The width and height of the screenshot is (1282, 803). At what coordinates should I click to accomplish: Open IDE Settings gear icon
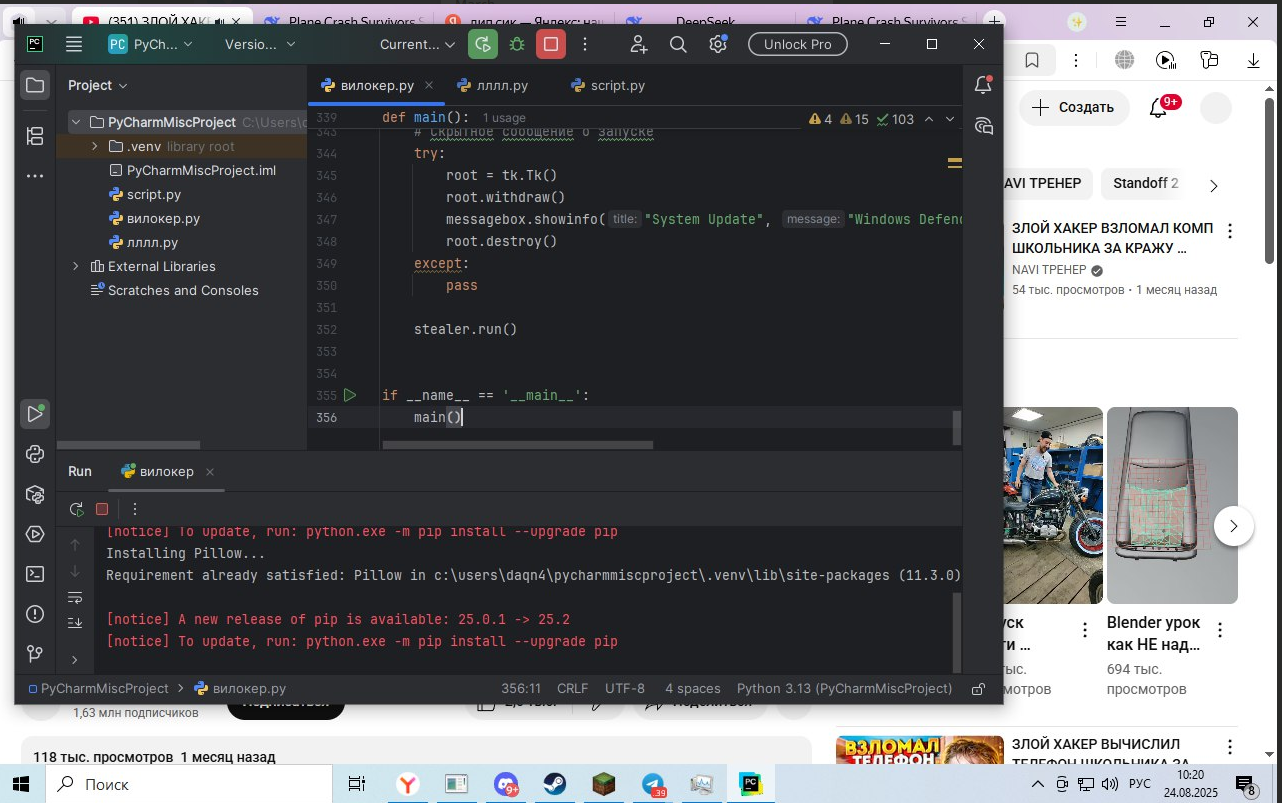pyautogui.click(x=718, y=44)
